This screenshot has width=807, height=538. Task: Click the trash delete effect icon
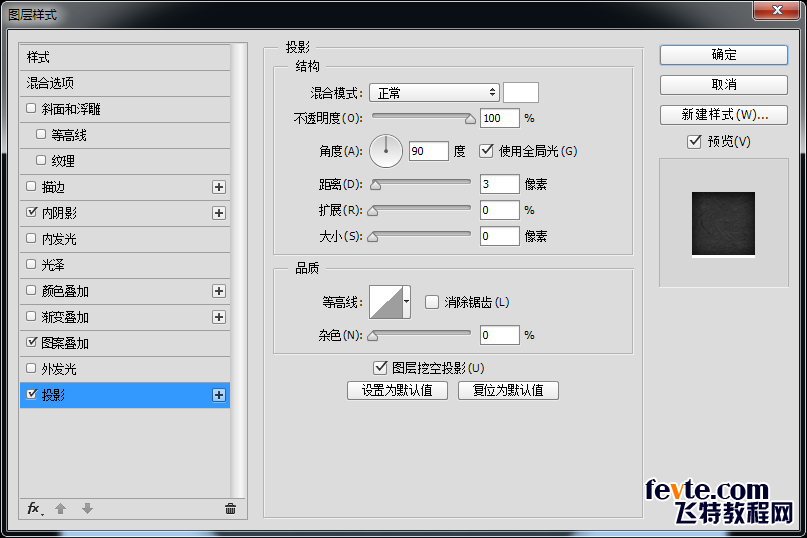(230, 509)
